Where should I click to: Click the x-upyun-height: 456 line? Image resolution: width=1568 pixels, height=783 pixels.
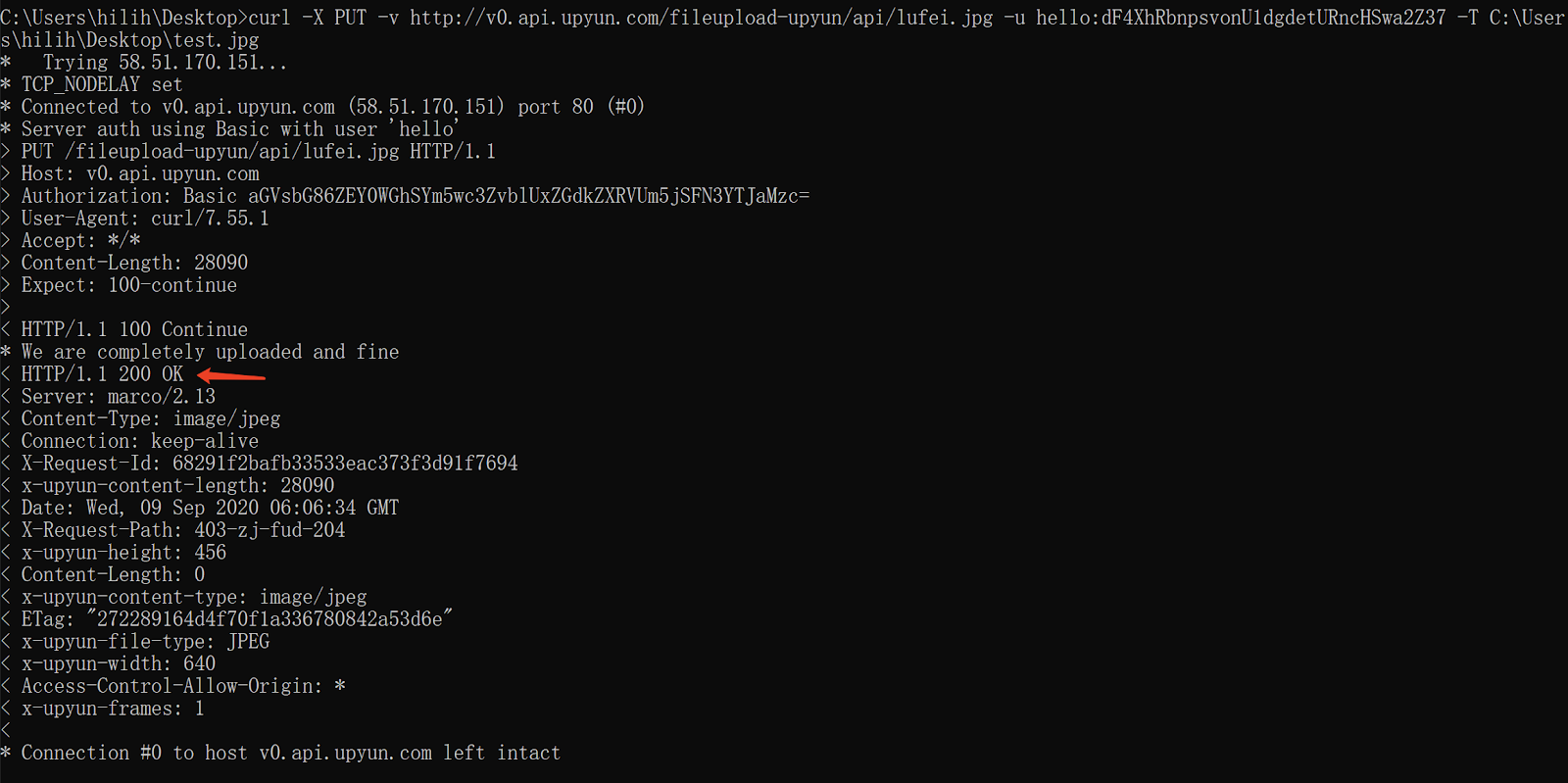click(x=114, y=553)
